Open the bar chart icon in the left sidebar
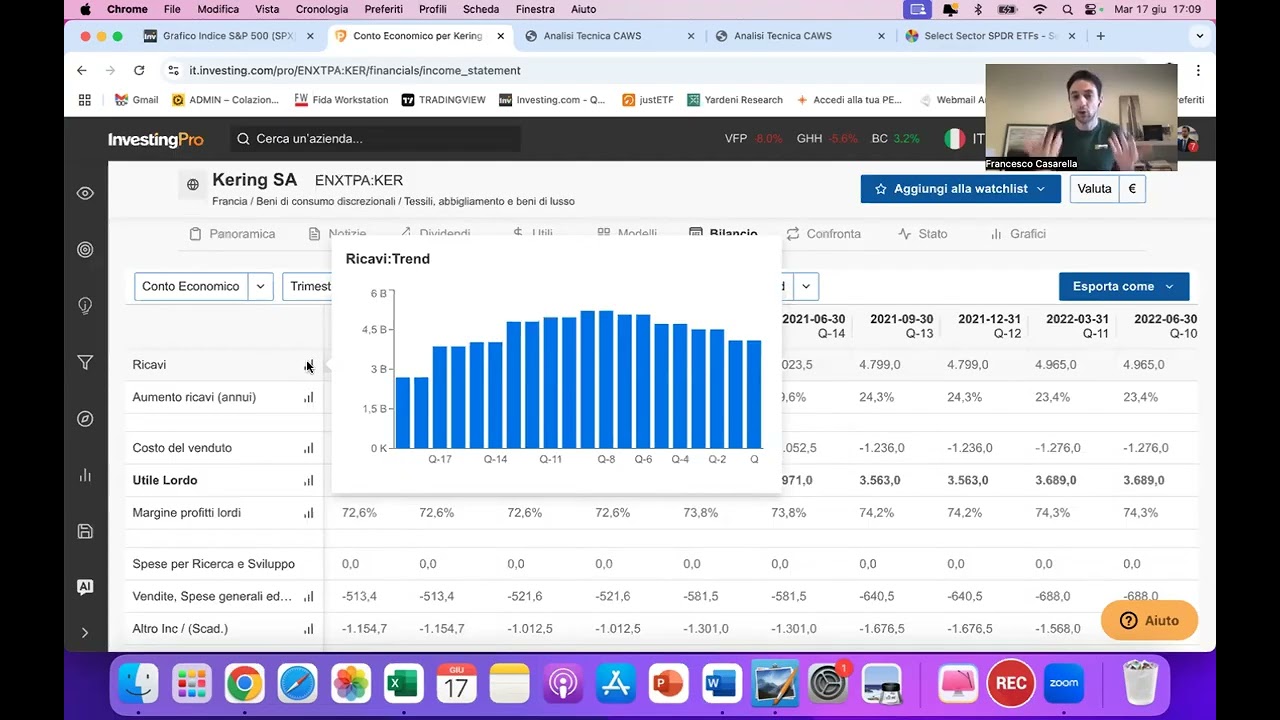The width and height of the screenshot is (1280, 720). point(85,475)
